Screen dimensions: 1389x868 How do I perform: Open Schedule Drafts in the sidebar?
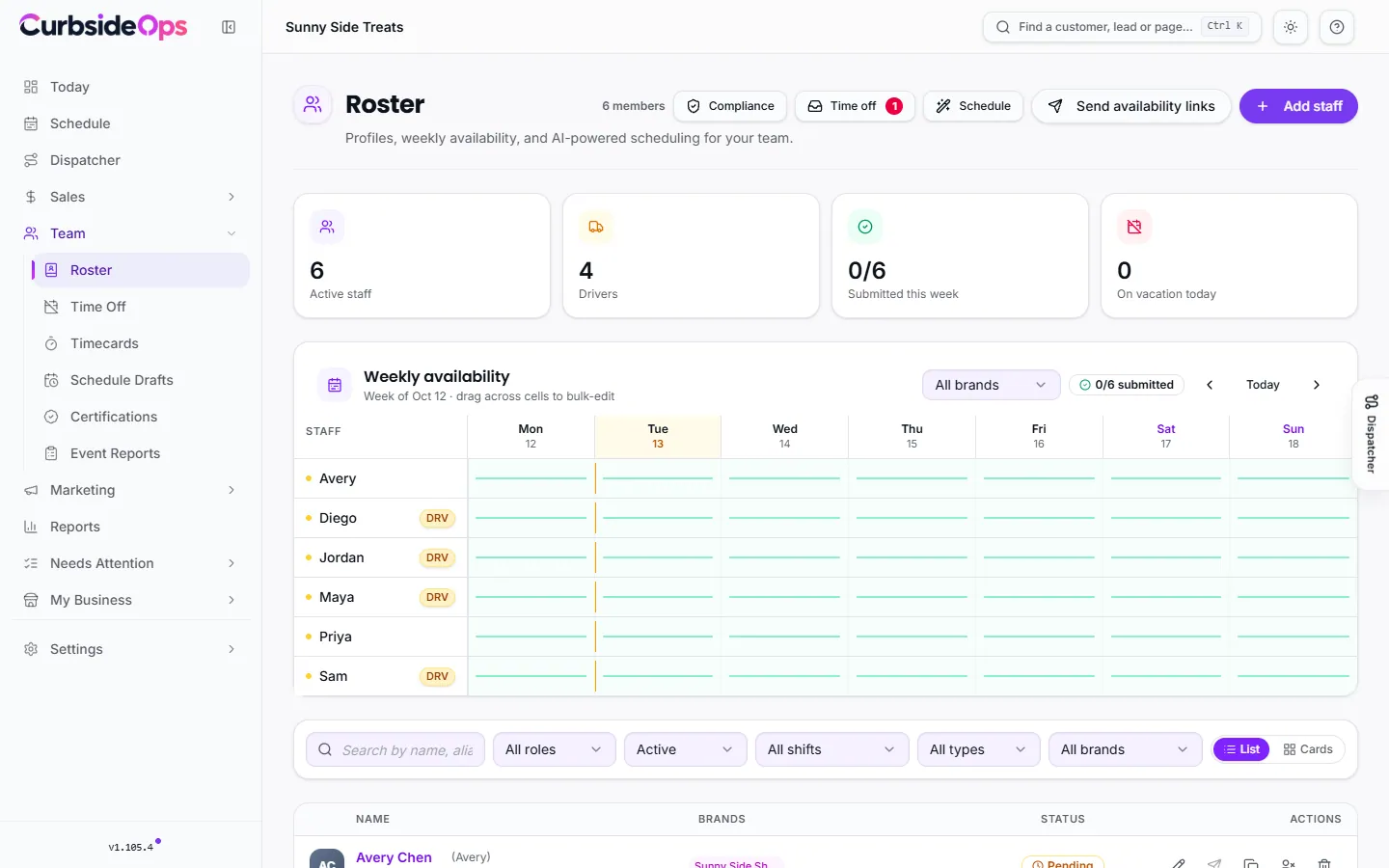click(x=142, y=380)
